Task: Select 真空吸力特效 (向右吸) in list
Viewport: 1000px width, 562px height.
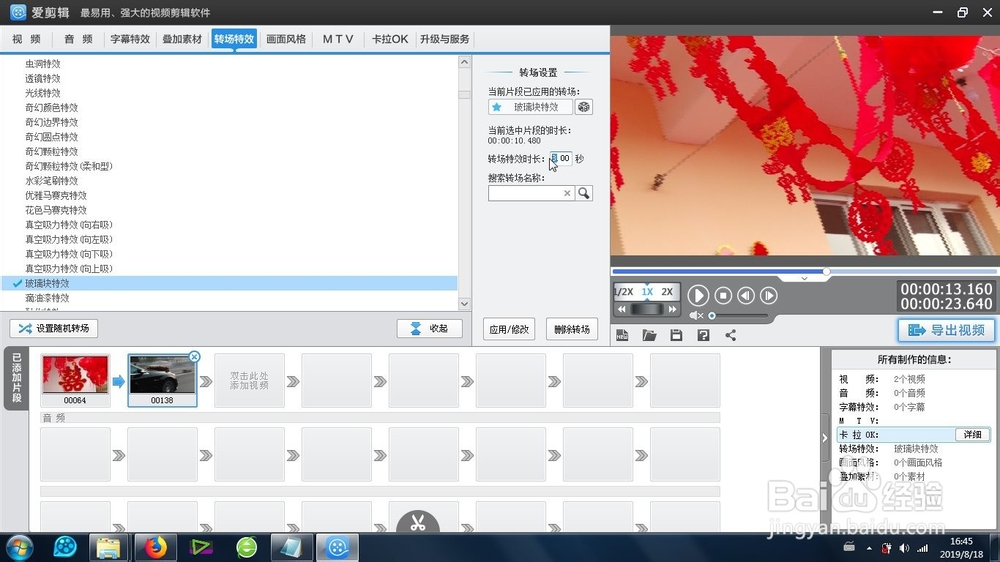Action: [69, 225]
